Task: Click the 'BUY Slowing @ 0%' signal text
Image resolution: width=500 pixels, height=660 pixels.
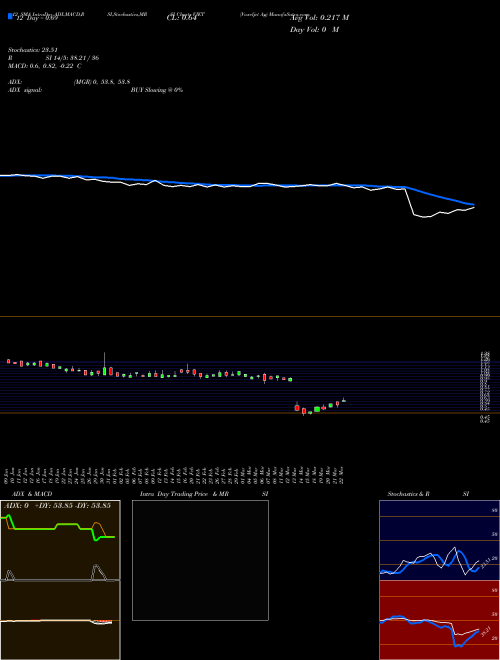Action: [x=157, y=90]
